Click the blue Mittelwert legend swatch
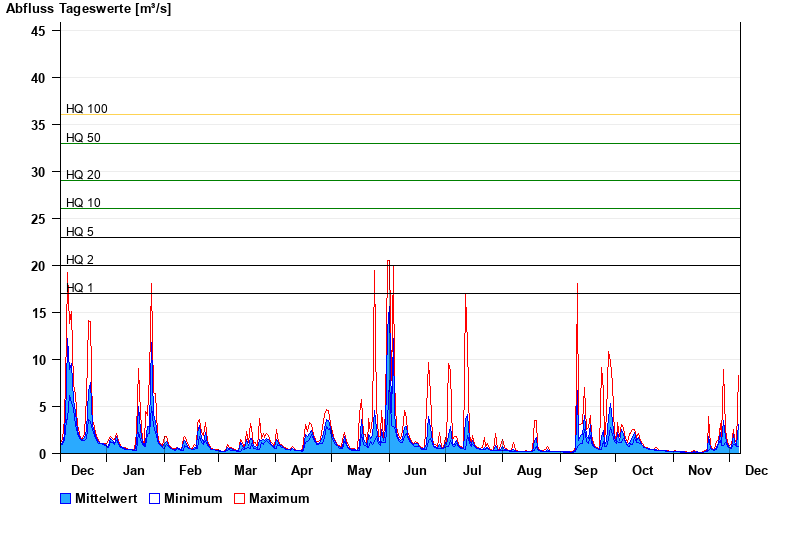The width and height of the screenshot is (800, 550). tap(66, 498)
